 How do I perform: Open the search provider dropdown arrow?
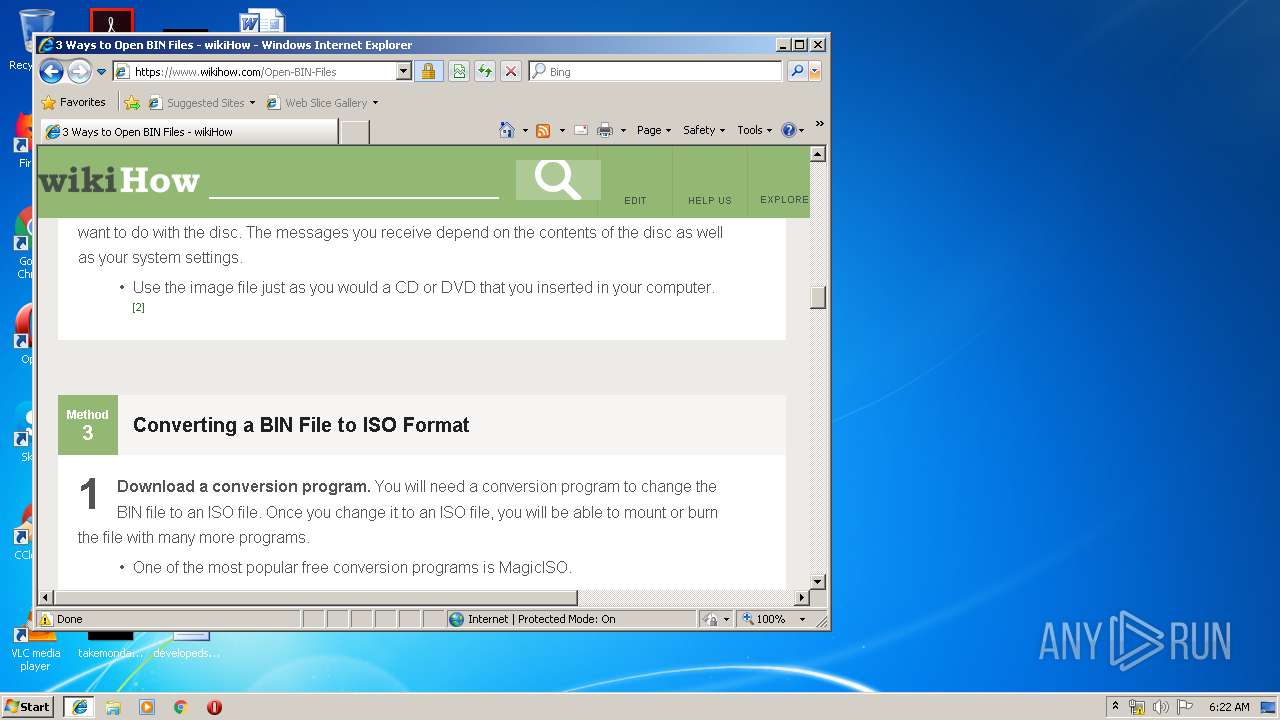tap(815, 71)
